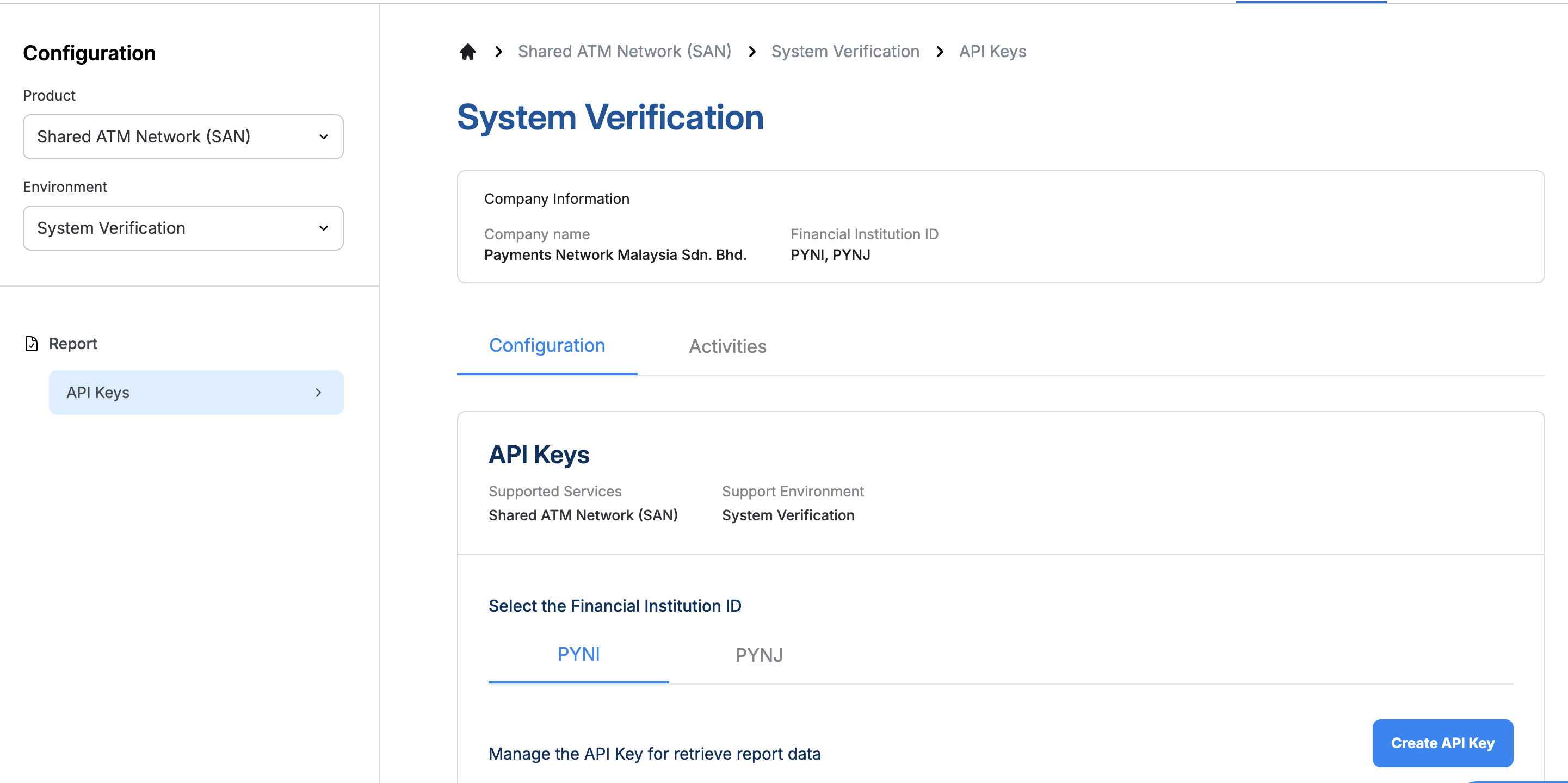1568x783 pixels.
Task: Click the Company Information card
Action: coord(1000,226)
